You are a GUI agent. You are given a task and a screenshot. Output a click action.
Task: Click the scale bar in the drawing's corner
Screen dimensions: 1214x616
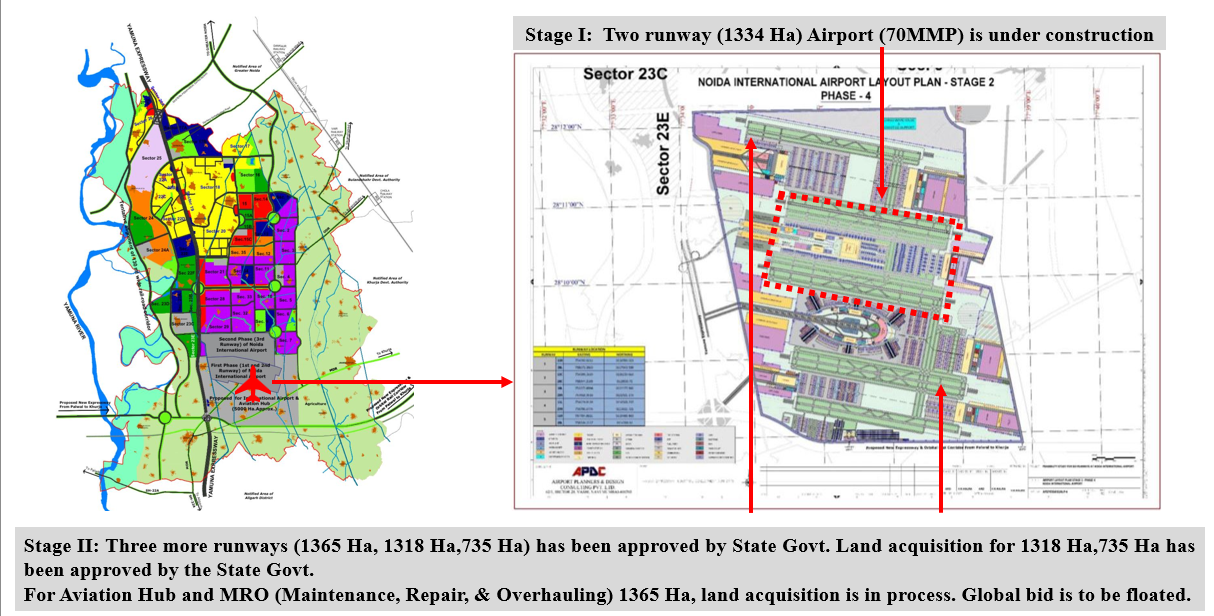tap(1114, 458)
